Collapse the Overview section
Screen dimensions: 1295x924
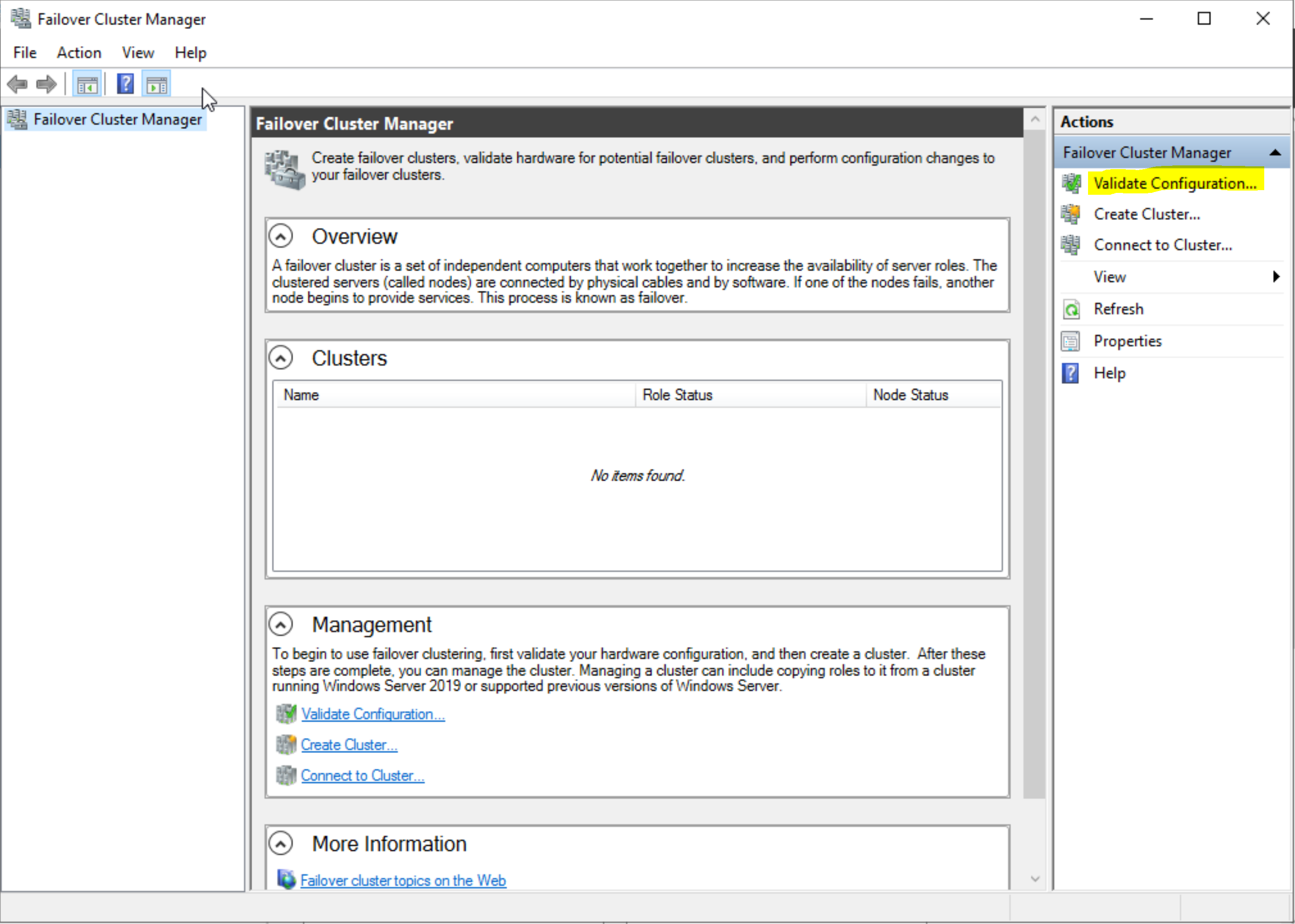[281, 236]
